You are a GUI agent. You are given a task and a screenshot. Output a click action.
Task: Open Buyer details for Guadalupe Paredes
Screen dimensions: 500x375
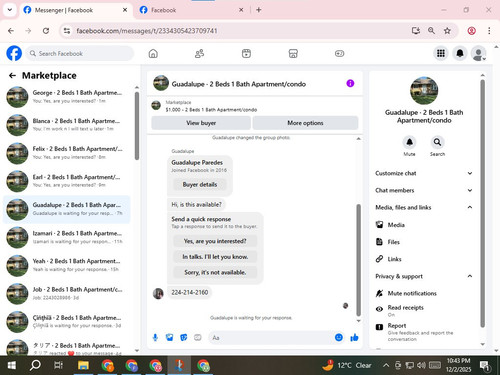200,184
